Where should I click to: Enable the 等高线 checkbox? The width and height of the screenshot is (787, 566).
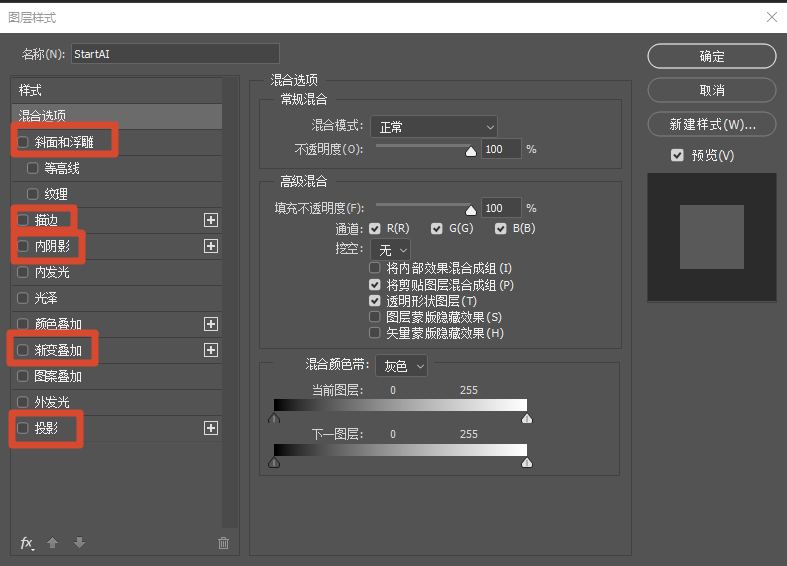[33, 168]
